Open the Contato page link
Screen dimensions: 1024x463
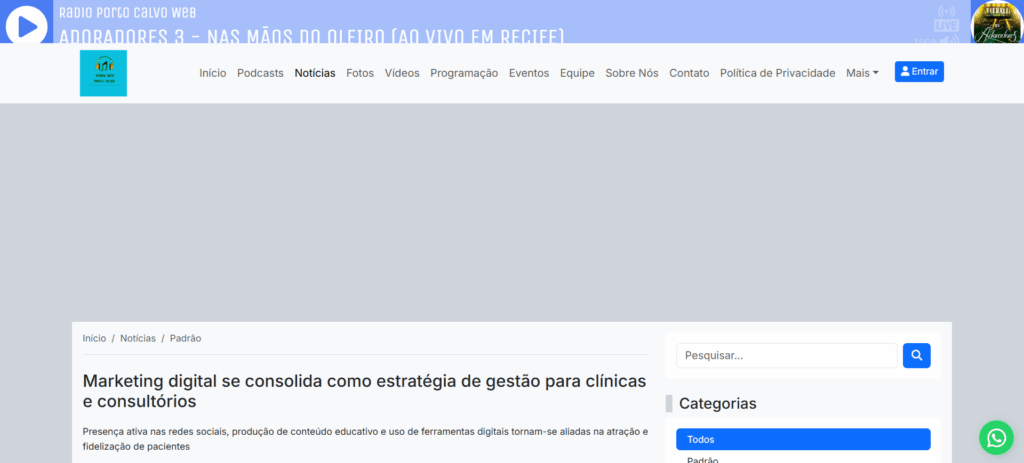click(x=689, y=73)
